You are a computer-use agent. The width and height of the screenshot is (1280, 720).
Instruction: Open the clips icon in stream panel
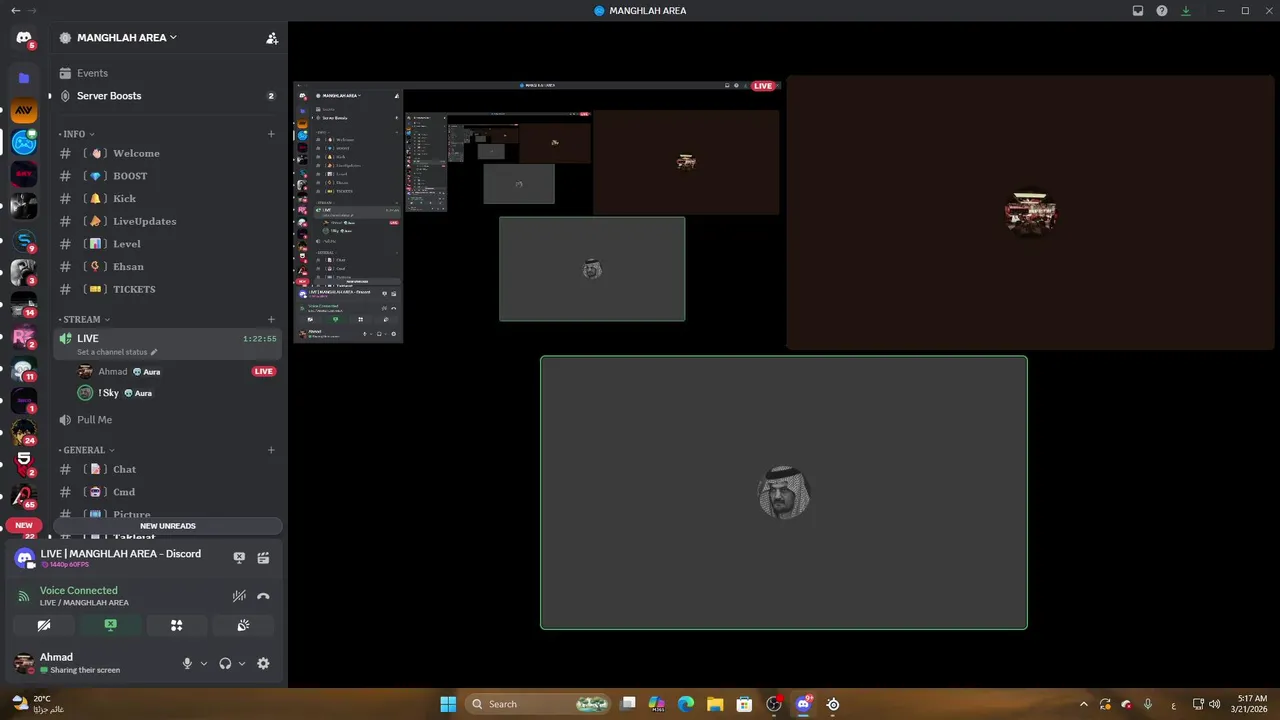[263, 558]
